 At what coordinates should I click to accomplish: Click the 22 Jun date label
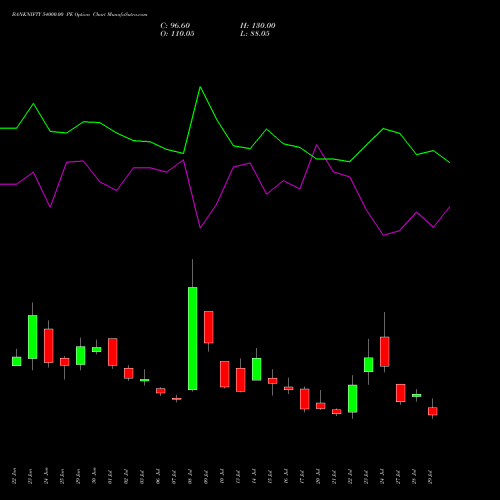[14, 476]
